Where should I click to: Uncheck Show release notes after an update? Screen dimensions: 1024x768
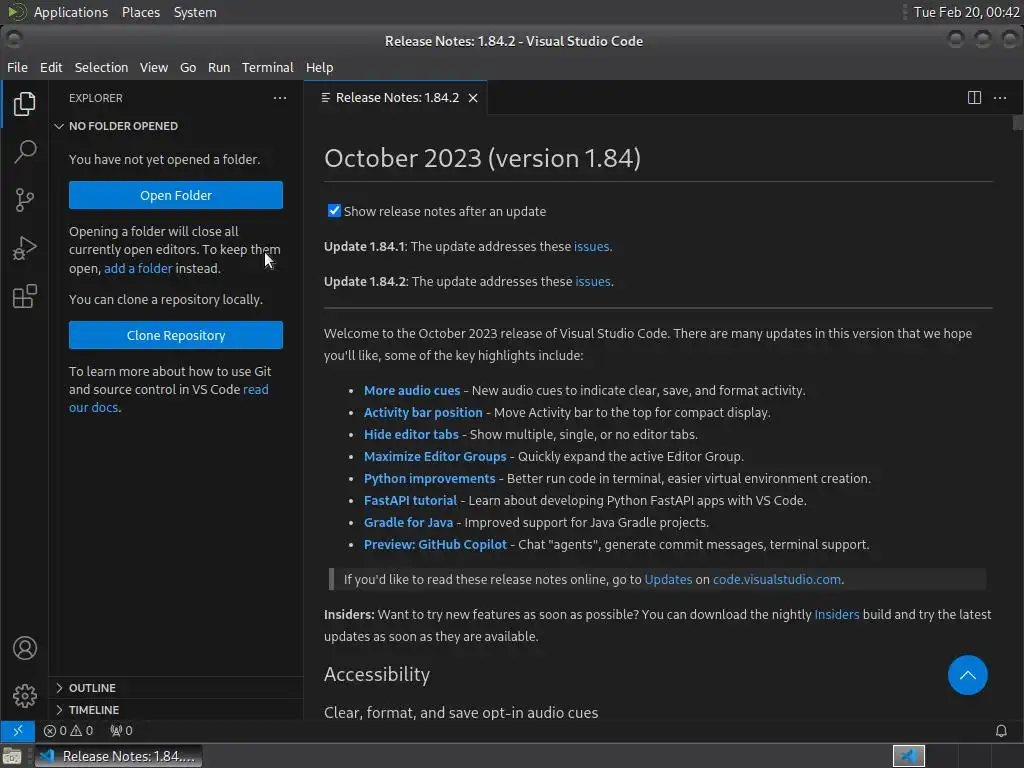334,211
